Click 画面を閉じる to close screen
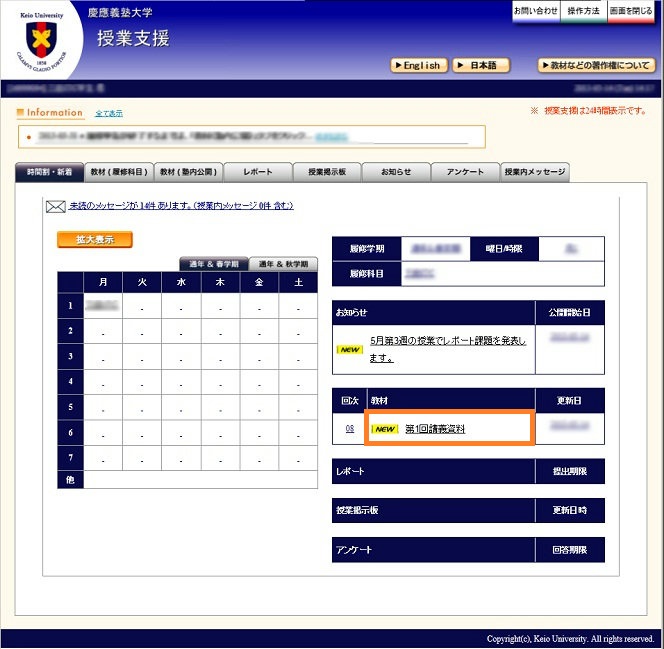This screenshot has height=649, width=664. pyautogui.click(x=633, y=11)
